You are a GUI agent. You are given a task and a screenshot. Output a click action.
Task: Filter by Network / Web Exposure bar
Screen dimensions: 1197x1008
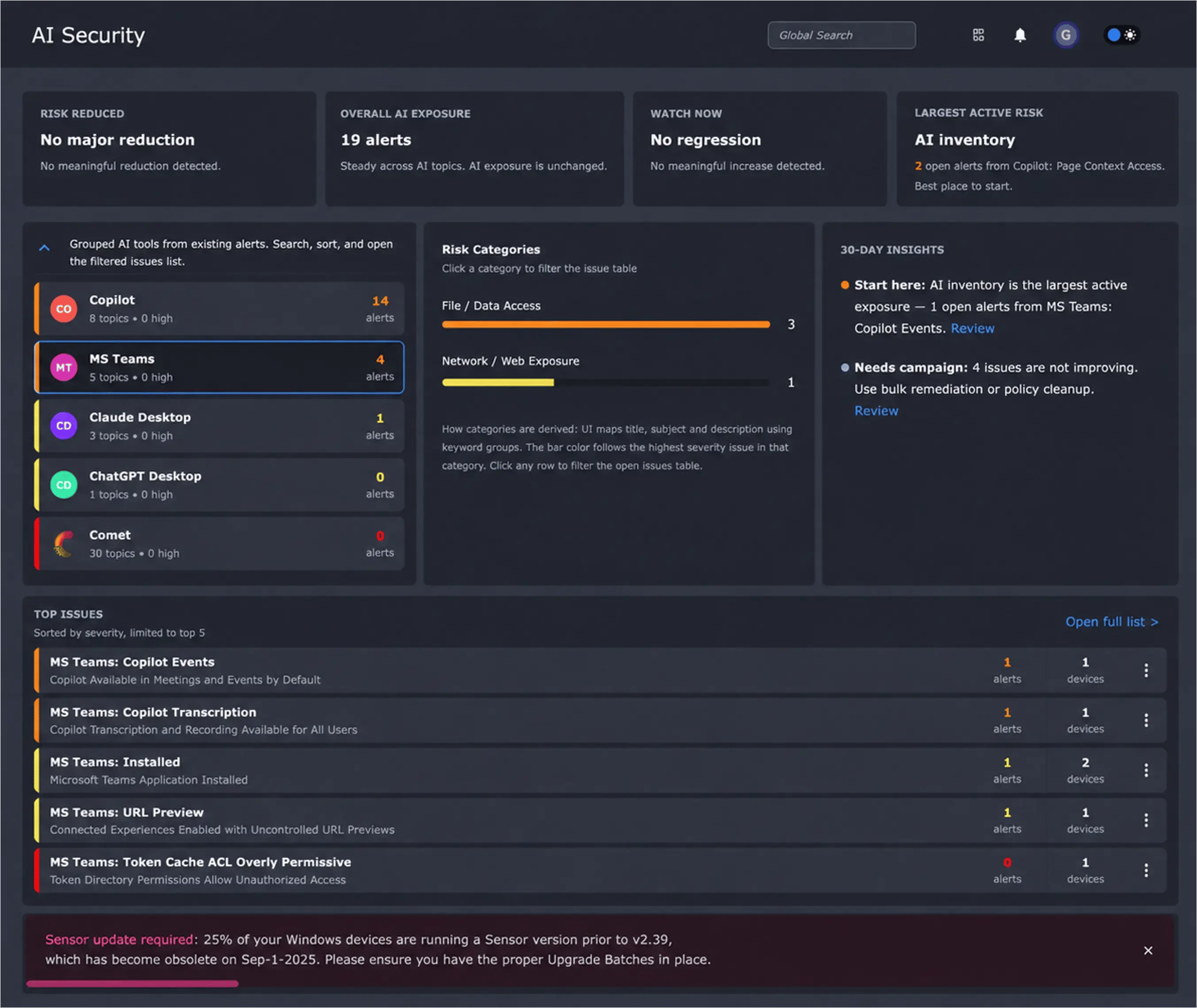point(606,382)
